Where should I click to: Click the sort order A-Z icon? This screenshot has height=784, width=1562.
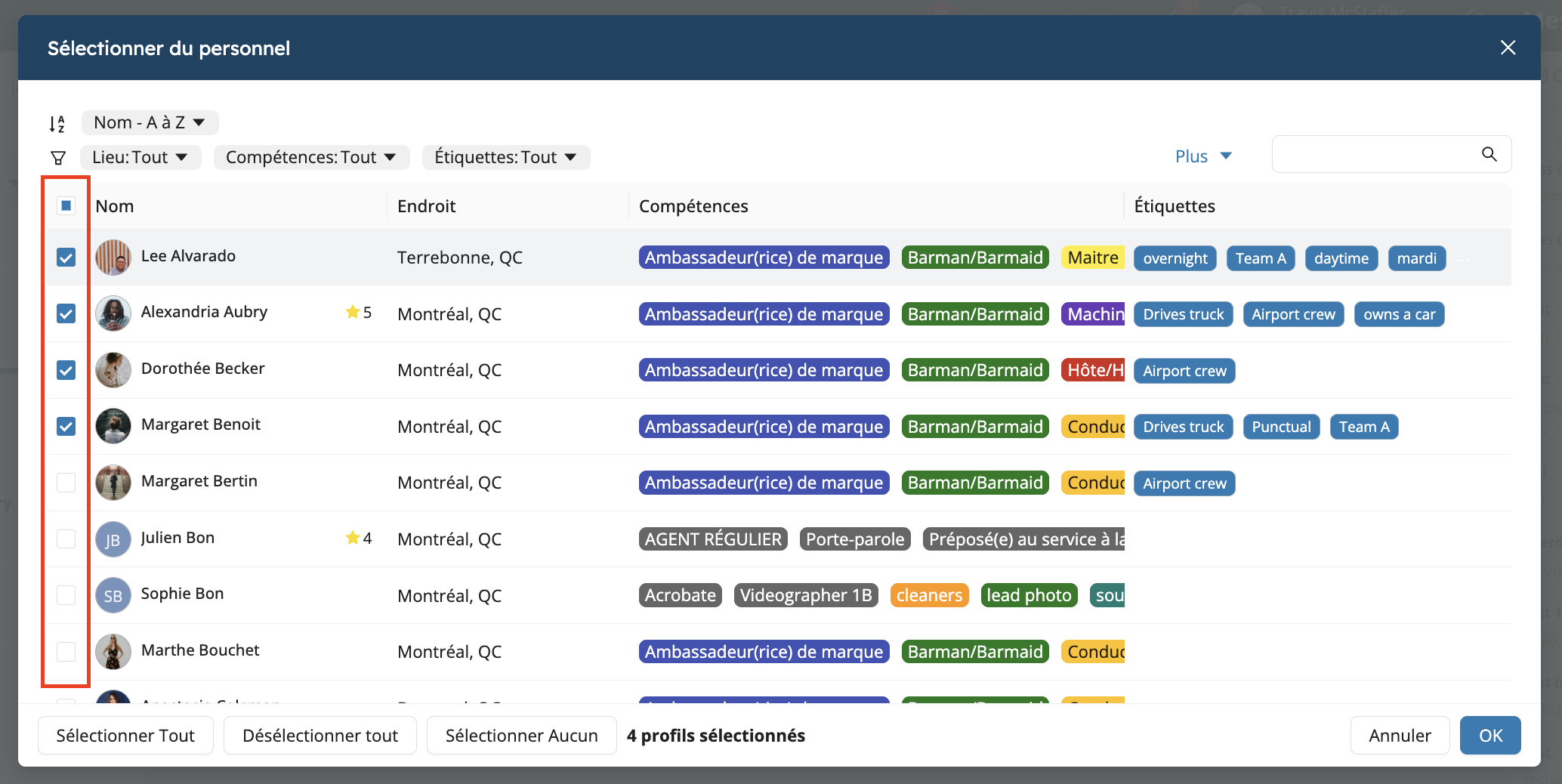(57, 123)
